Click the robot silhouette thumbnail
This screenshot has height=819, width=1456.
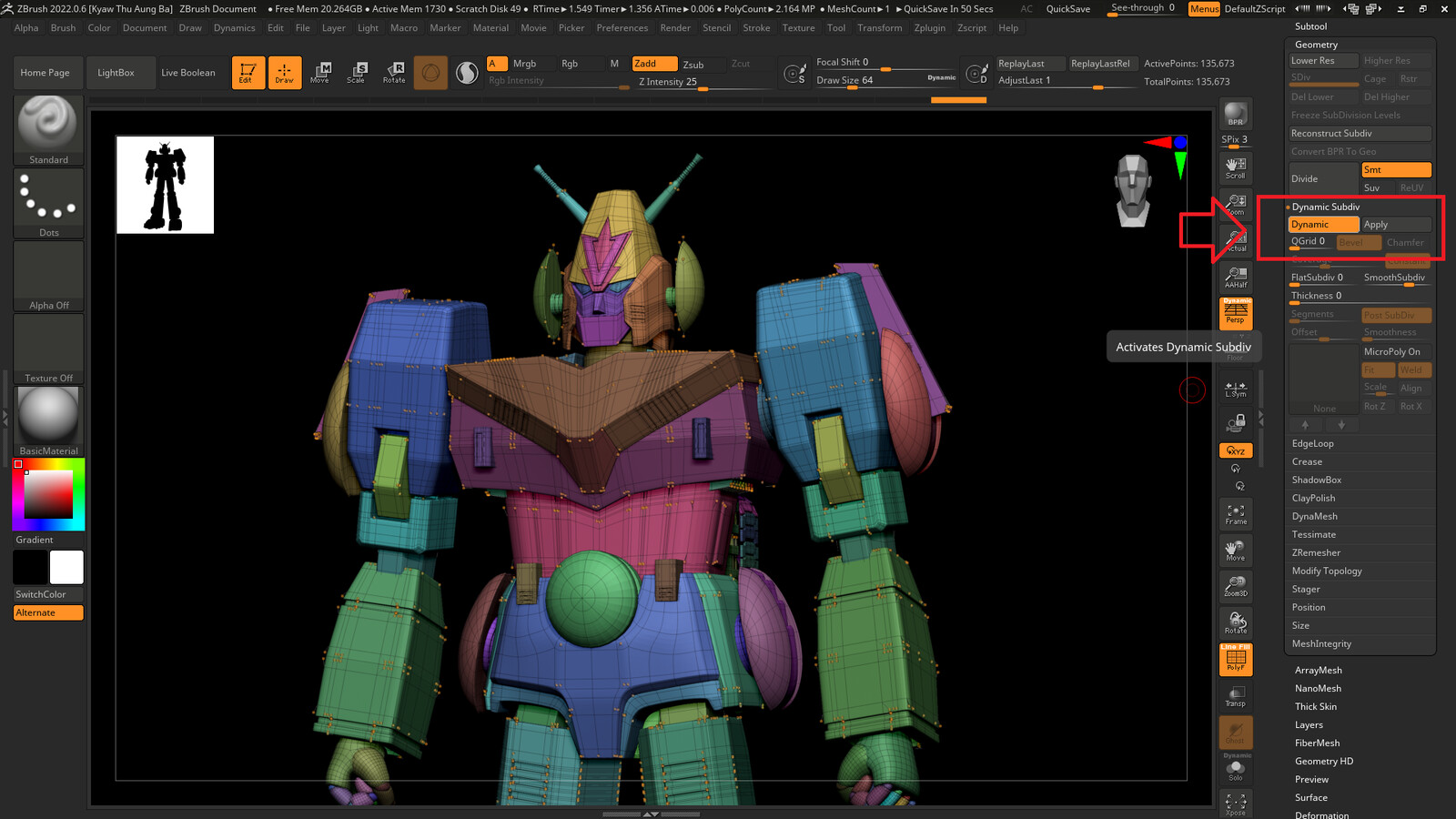[165, 185]
